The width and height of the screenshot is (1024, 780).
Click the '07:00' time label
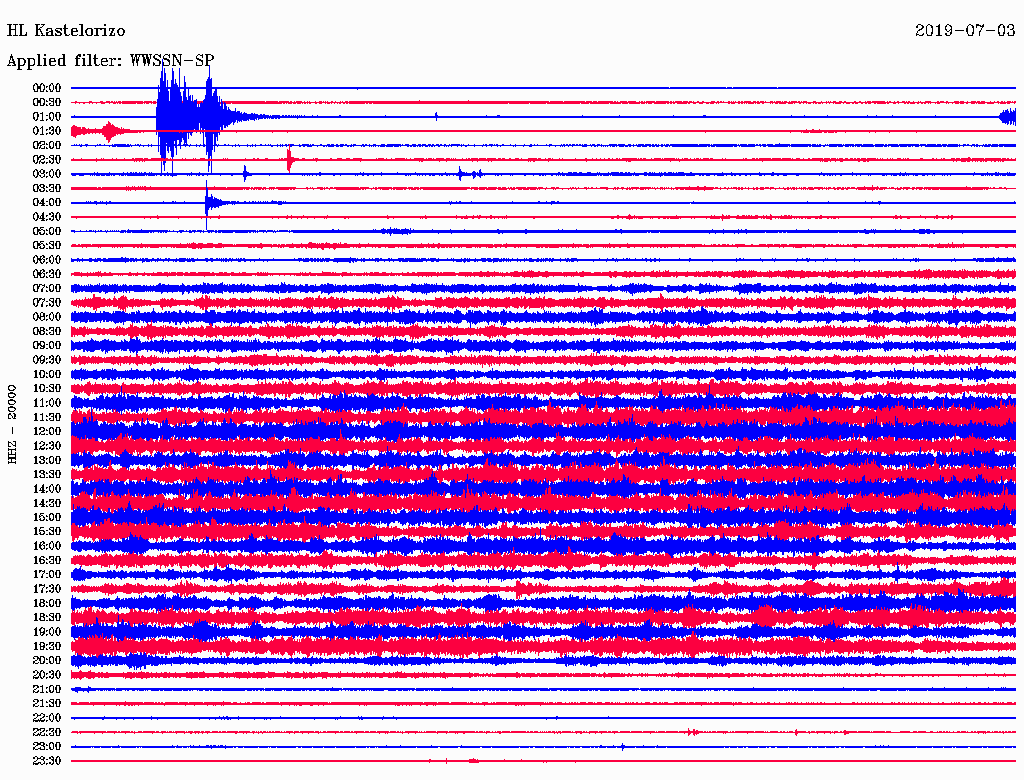pos(47,289)
